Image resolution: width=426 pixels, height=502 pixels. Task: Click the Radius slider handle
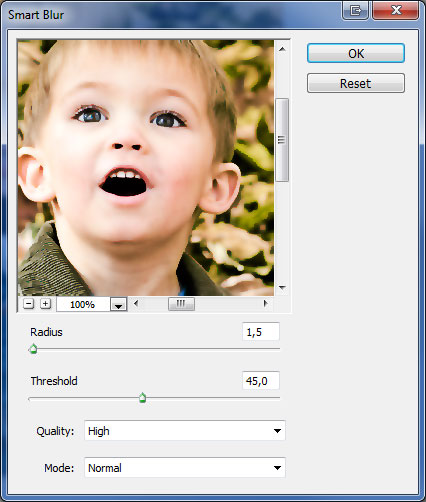coord(33,349)
